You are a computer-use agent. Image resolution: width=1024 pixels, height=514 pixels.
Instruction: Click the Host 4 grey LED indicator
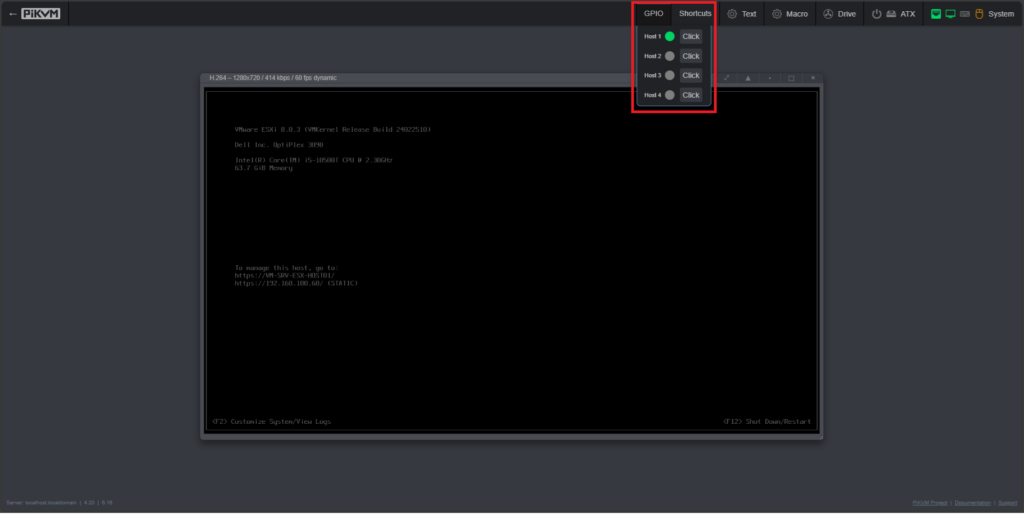click(669, 95)
